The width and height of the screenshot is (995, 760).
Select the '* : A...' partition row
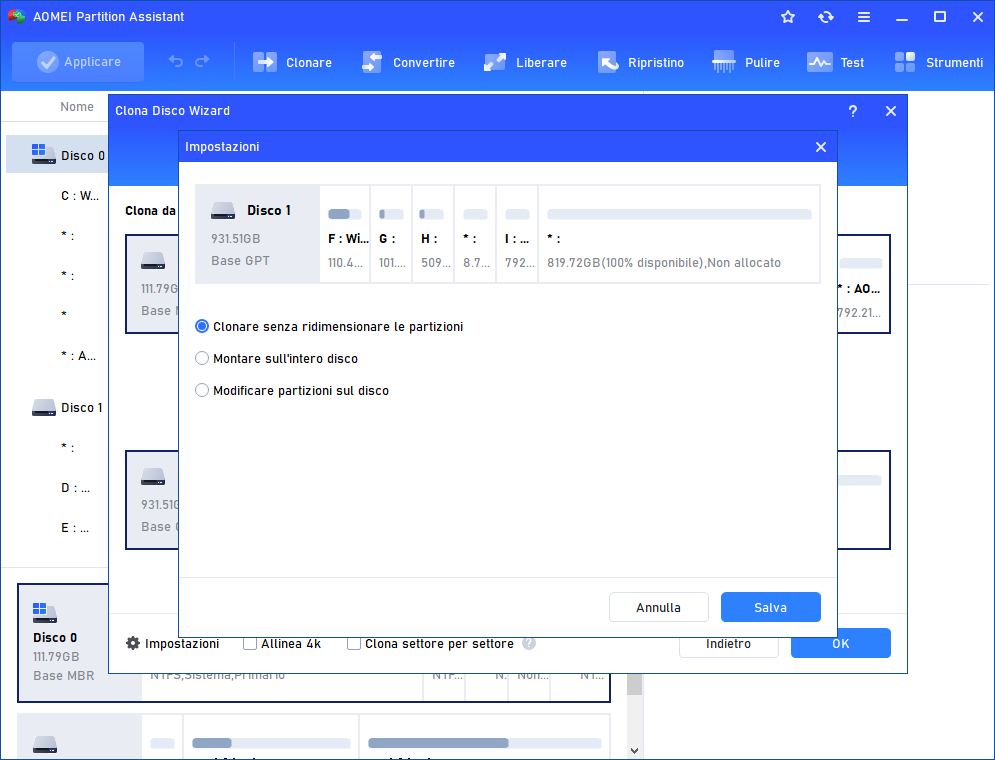[79, 356]
